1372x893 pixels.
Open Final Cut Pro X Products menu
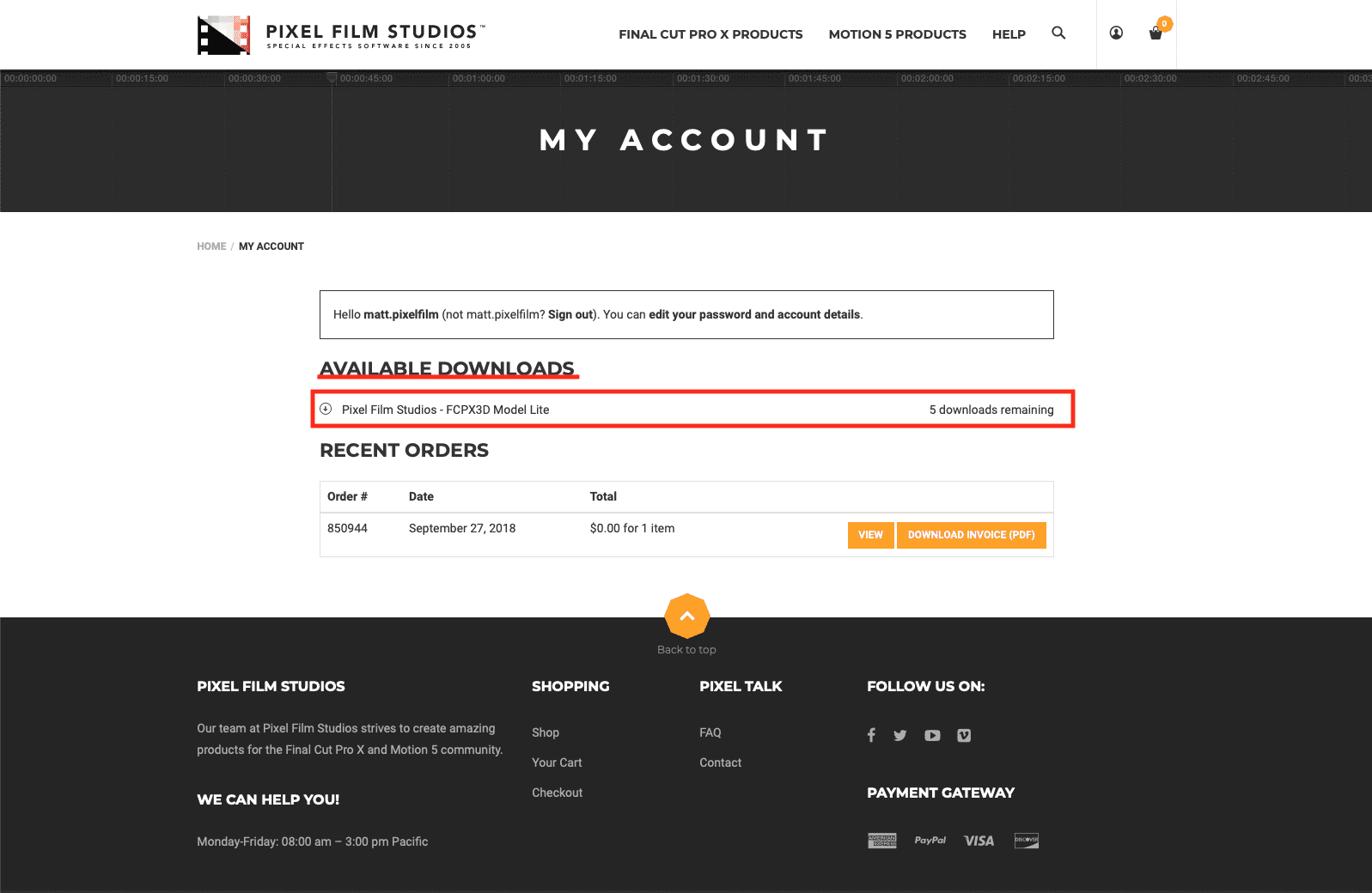(710, 34)
